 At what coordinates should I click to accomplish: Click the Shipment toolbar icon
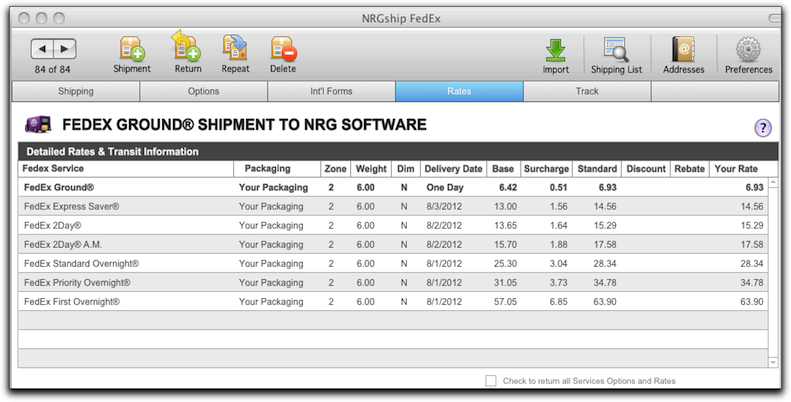tap(132, 49)
